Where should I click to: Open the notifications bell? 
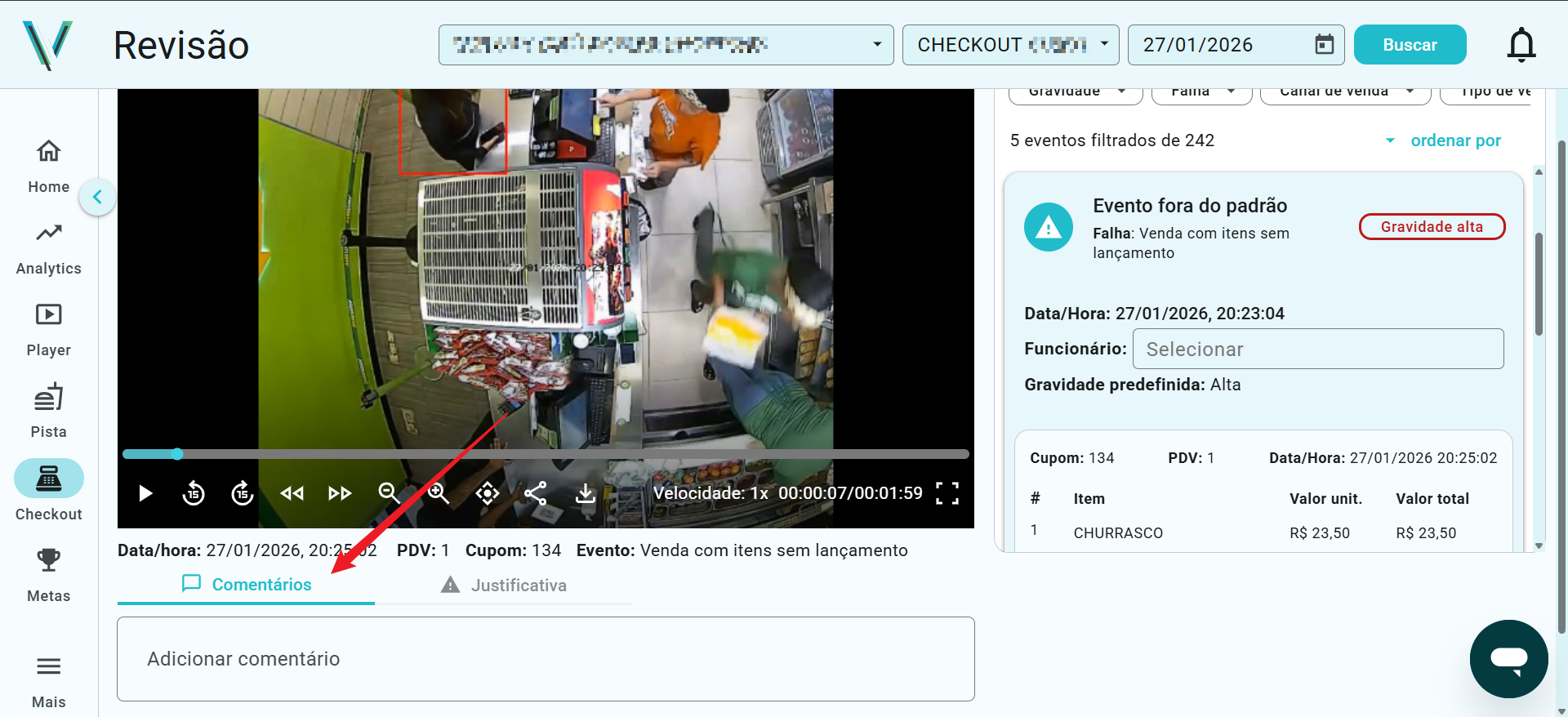coord(1521,45)
